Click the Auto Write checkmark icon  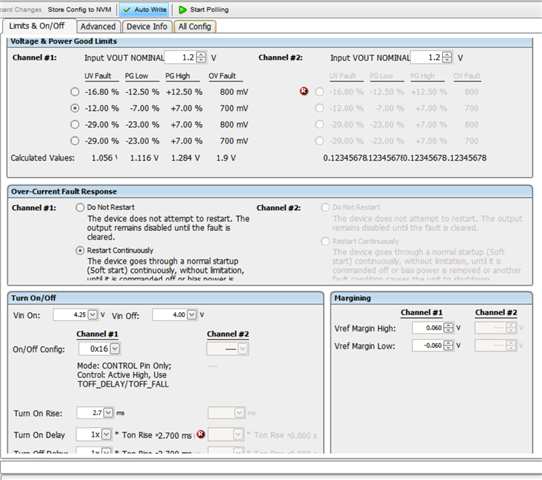(x=127, y=10)
